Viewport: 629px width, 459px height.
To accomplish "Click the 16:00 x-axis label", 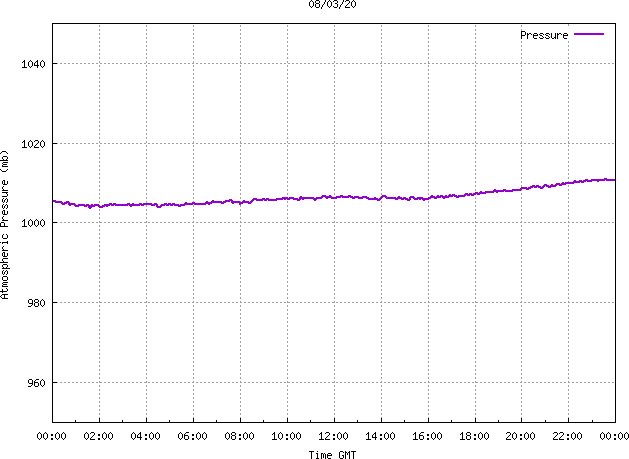I will [427, 436].
